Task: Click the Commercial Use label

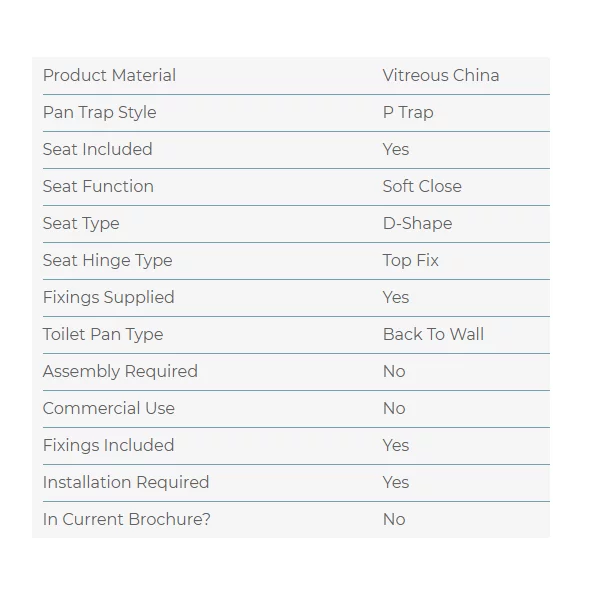Action: (108, 409)
